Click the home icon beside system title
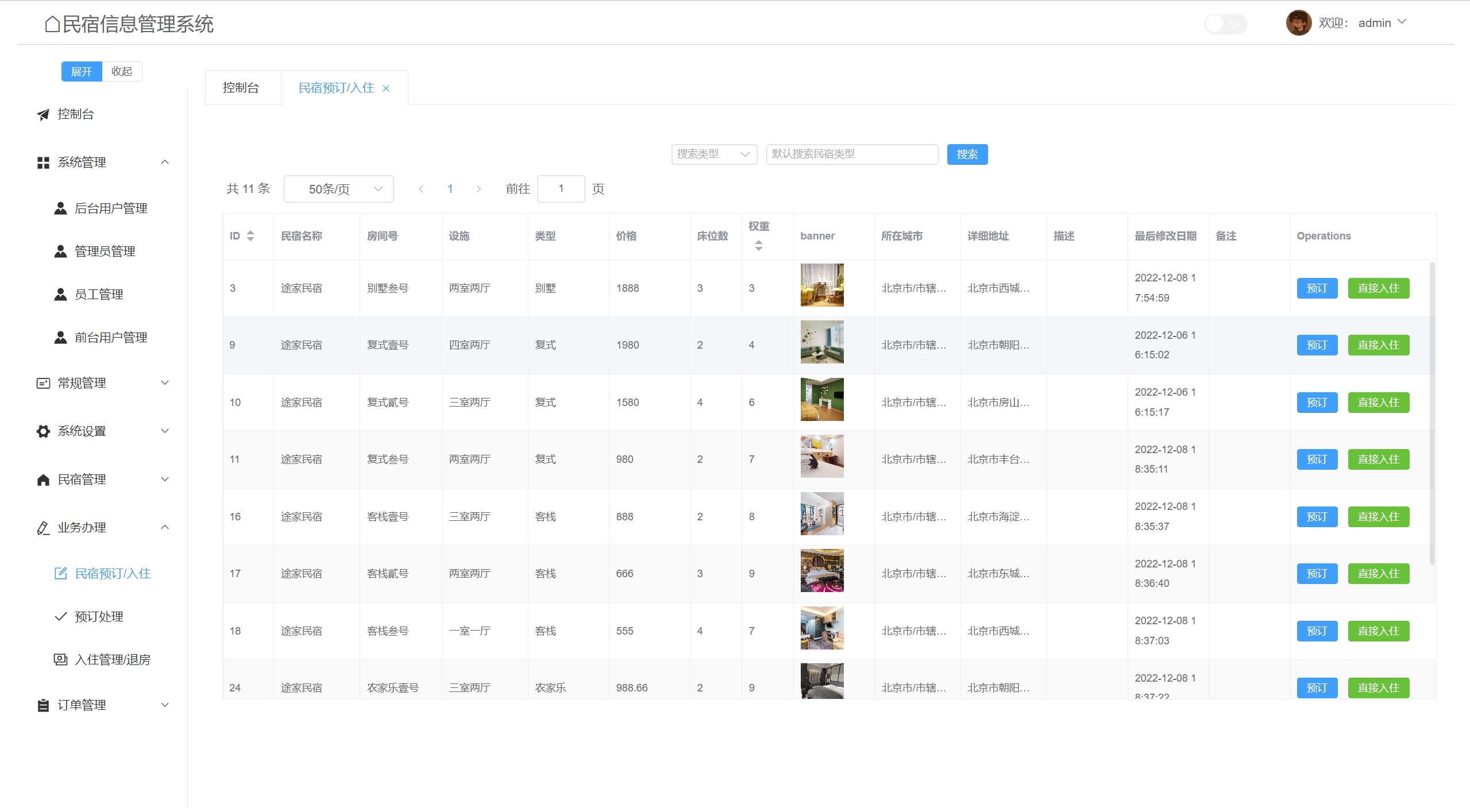Image resolution: width=1470 pixels, height=812 pixels. [52, 24]
